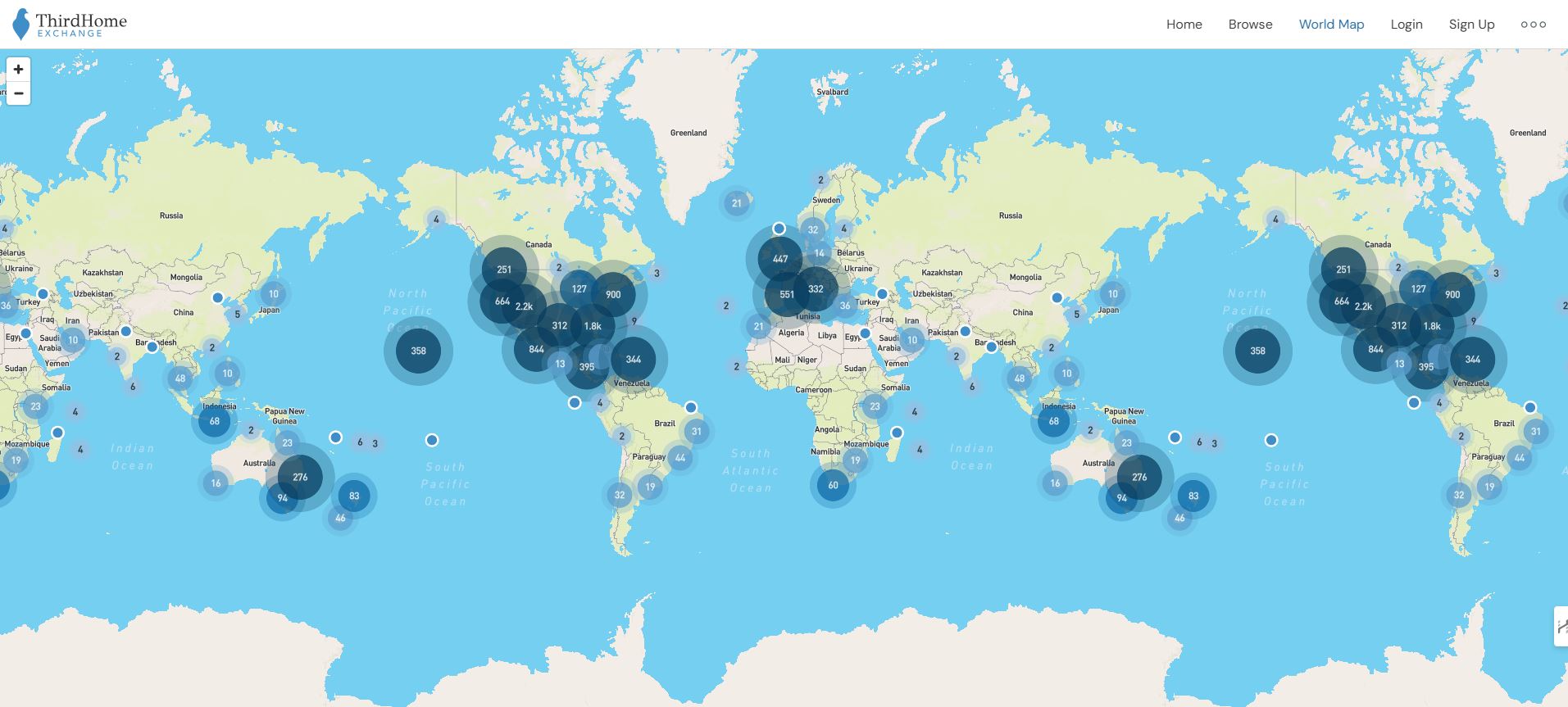Open the 68 Indonesia cluster on right copy
The image size is (1568, 707).
click(1054, 421)
